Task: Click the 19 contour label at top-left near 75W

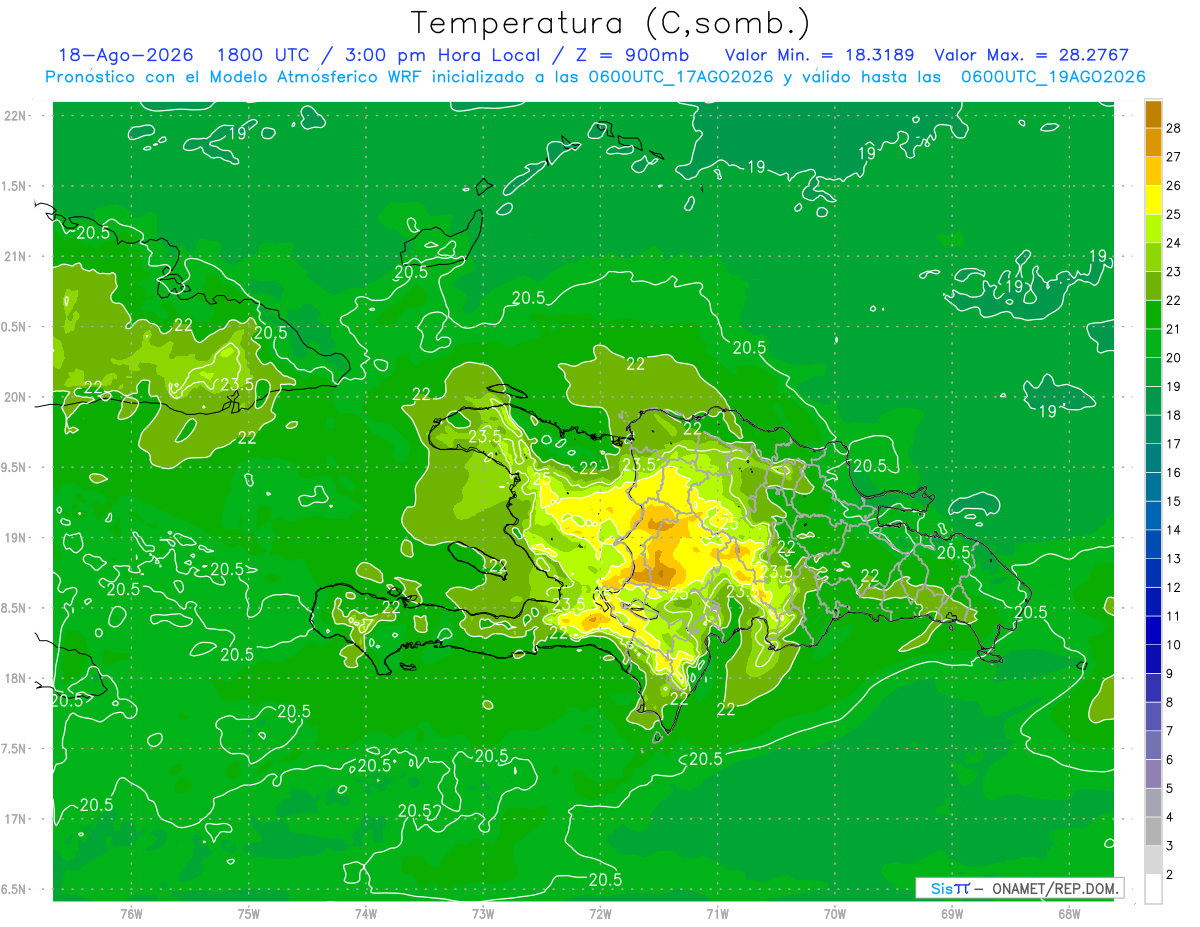Action: coord(238,132)
